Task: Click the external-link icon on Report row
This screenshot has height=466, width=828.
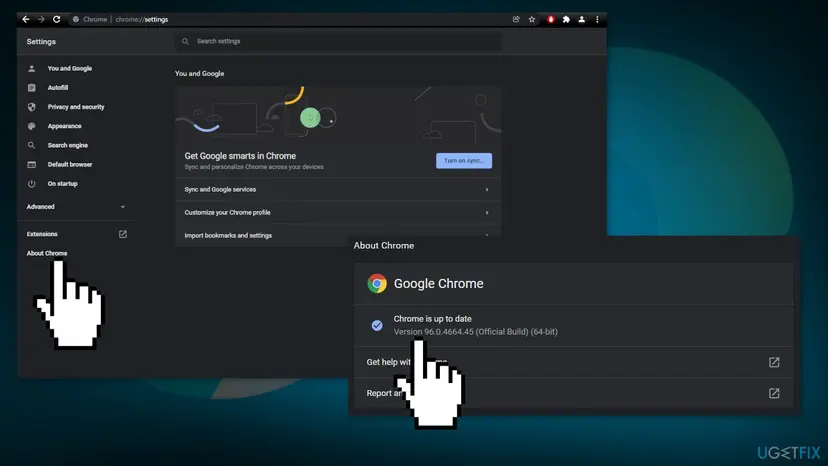Action: coord(774,393)
